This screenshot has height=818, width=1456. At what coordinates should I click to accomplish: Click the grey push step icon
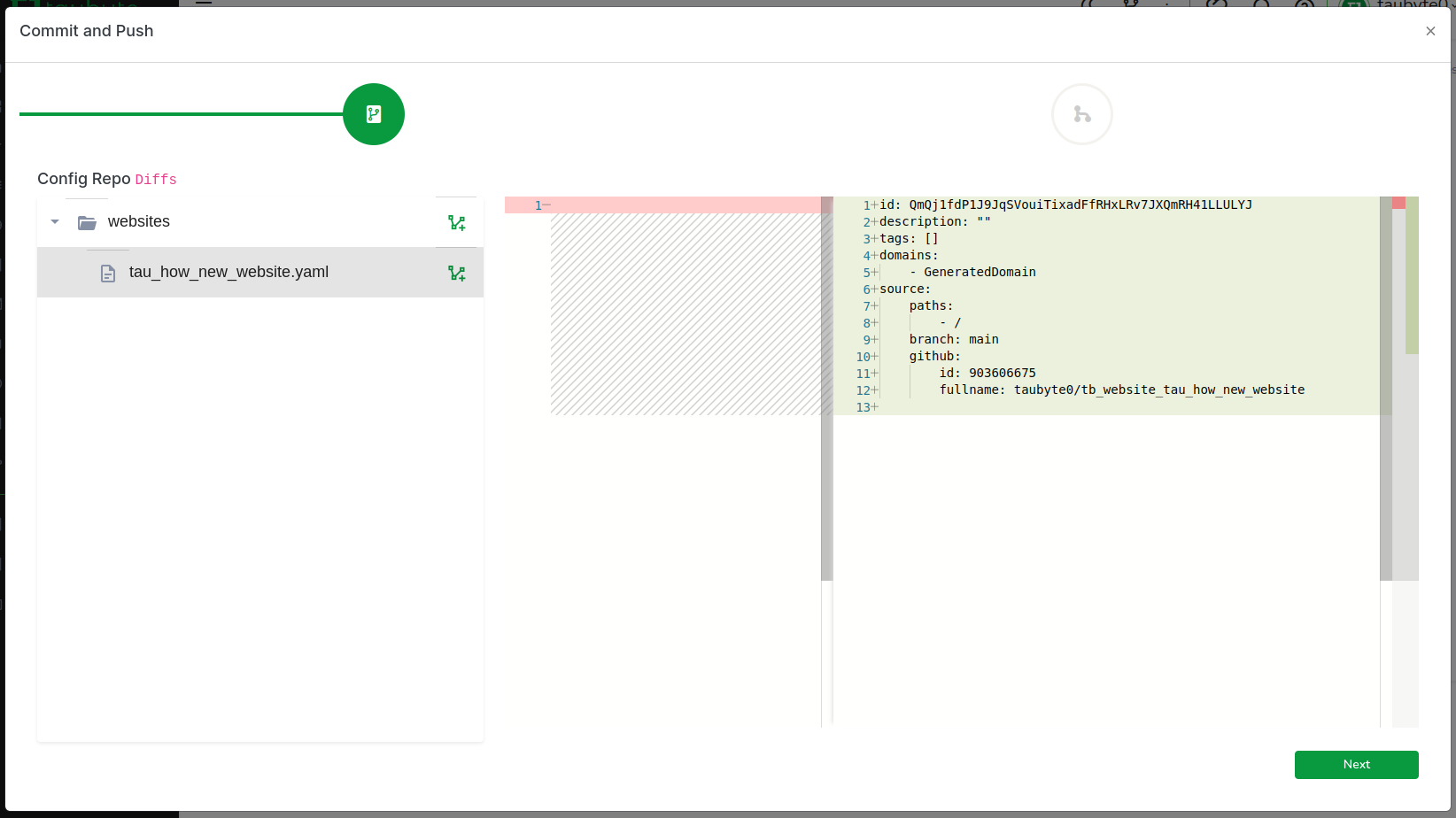click(x=1081, y=114)
